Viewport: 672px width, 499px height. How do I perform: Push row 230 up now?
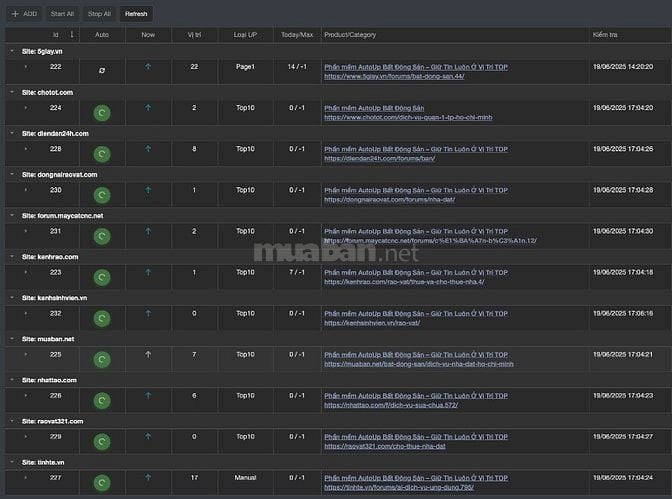[148, 190]
